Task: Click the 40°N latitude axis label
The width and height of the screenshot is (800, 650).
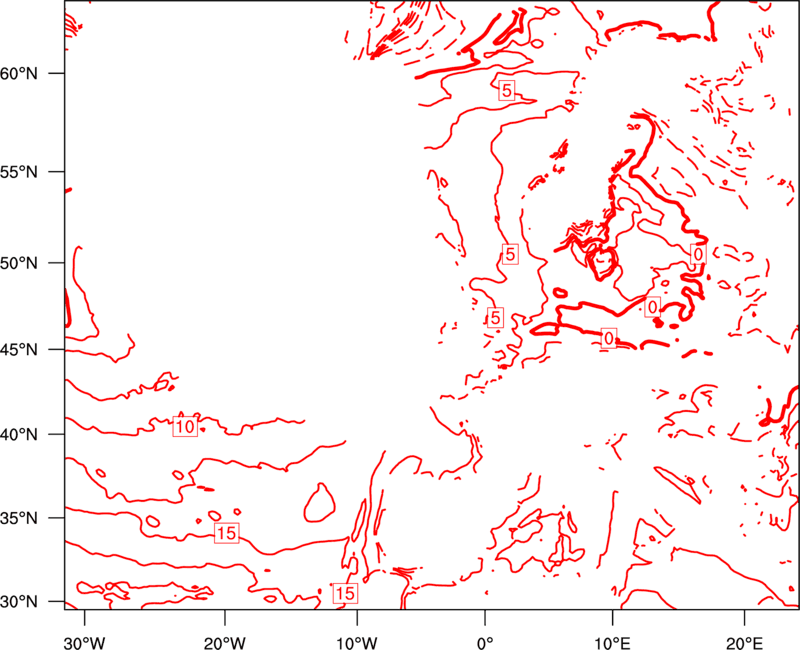Action: (19, 435)
